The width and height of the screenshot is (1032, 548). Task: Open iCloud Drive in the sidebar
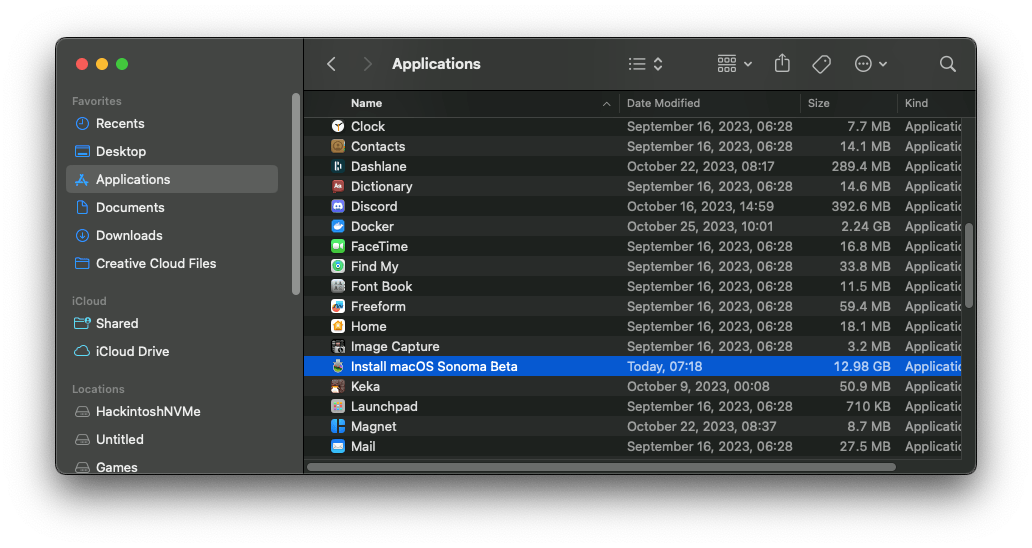[172, 351]
